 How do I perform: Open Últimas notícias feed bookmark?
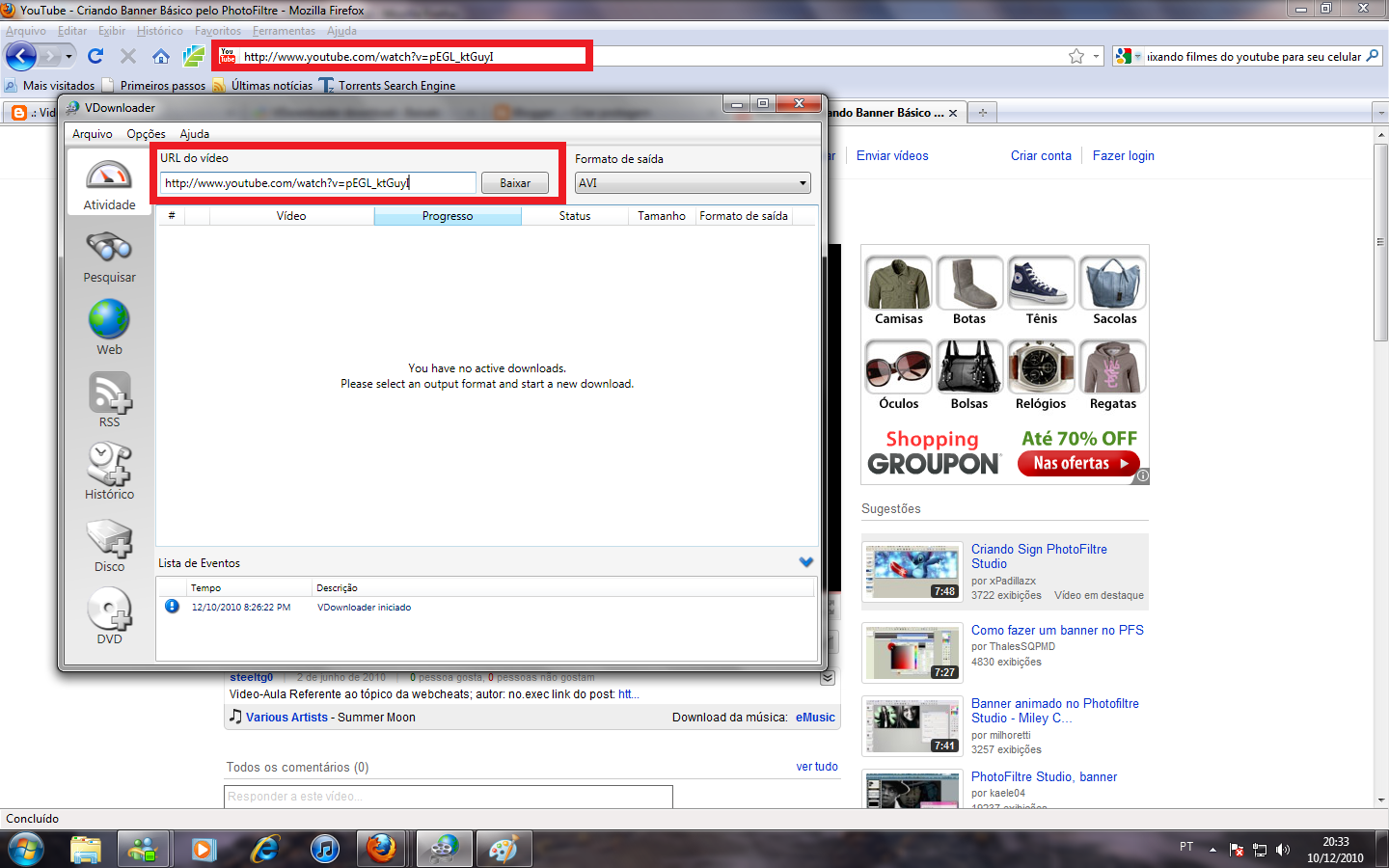262,85
